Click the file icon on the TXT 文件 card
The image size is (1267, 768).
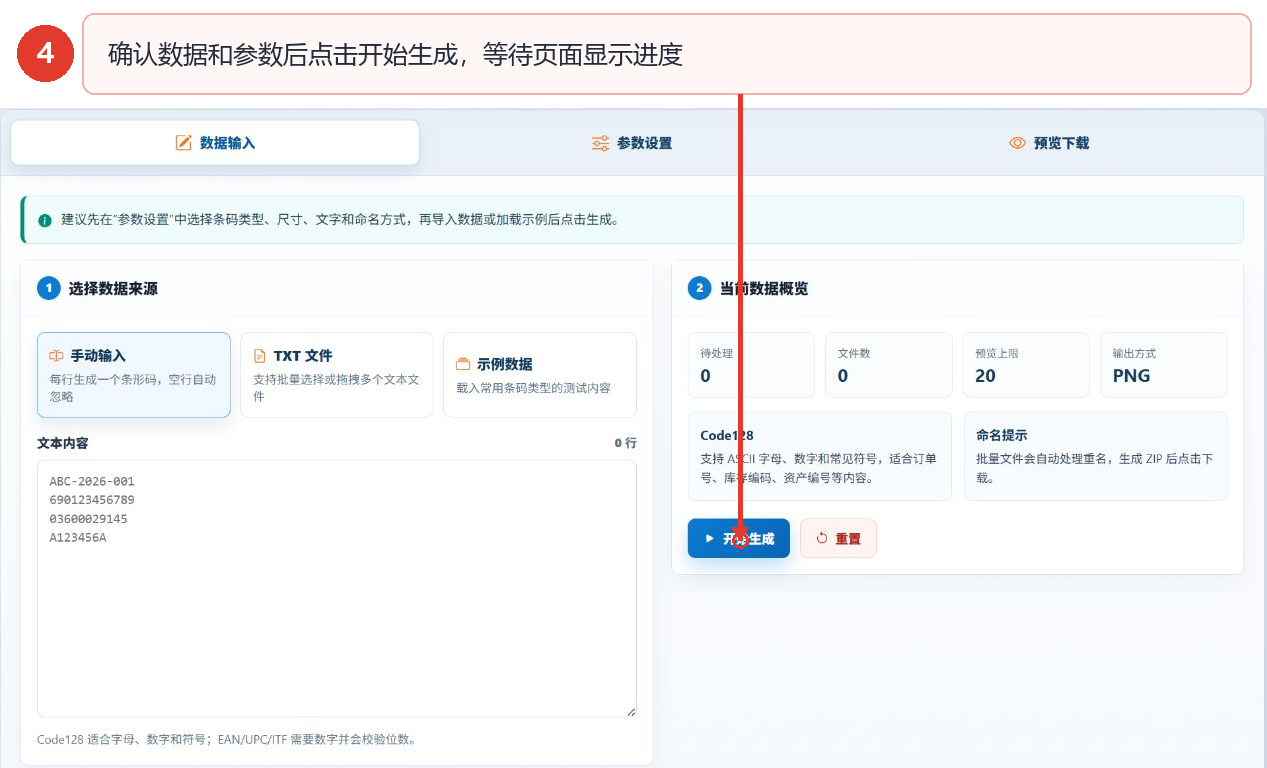(x=260, y=356)
